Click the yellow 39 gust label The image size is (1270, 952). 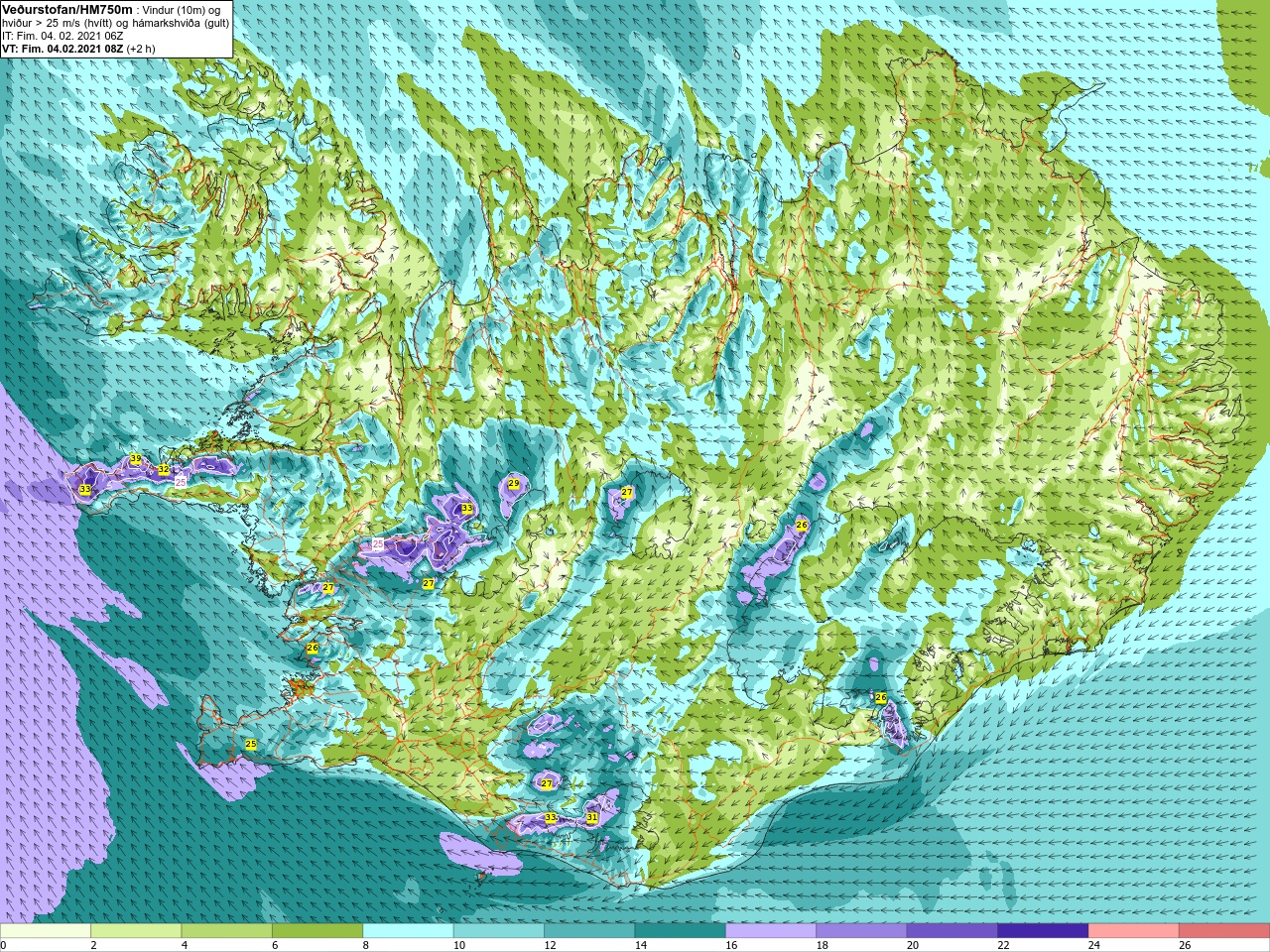click(x=136, y=459)
